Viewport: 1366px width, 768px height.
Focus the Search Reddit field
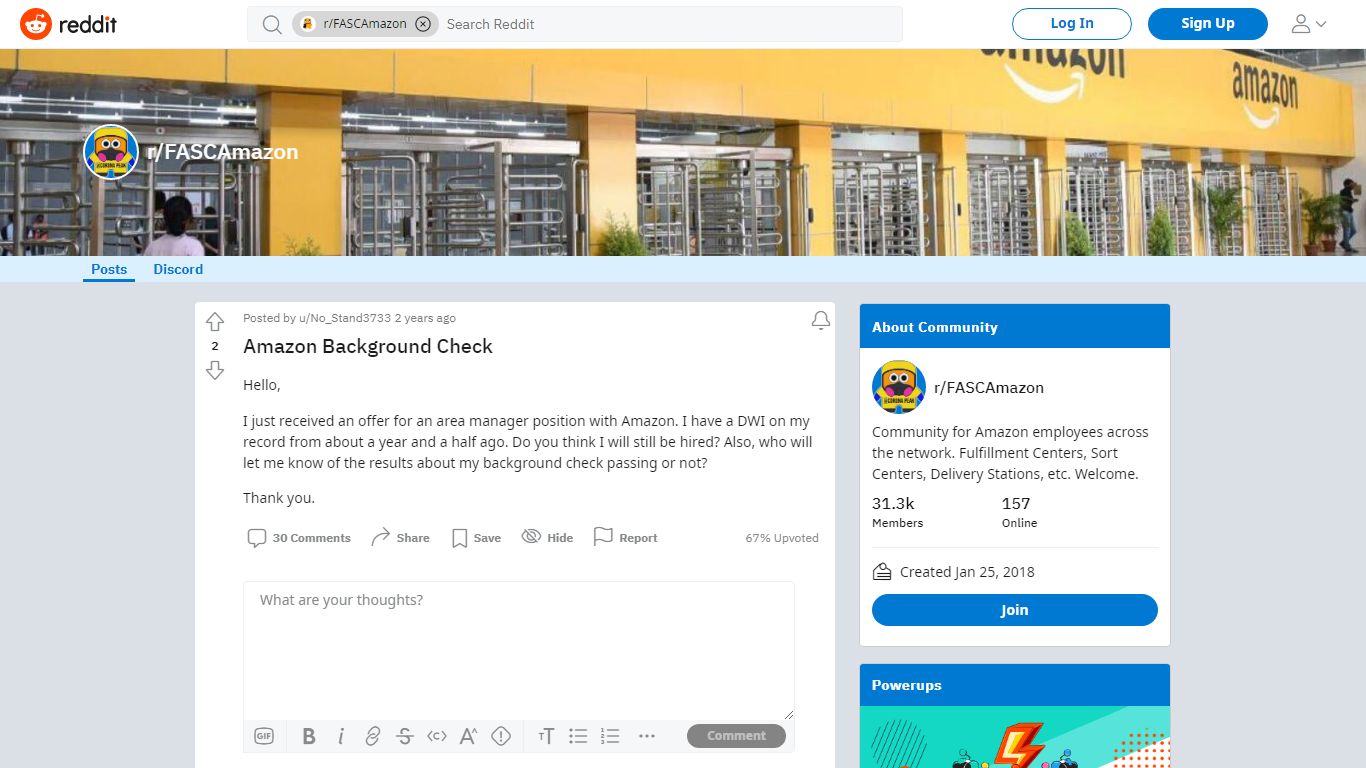668,24
